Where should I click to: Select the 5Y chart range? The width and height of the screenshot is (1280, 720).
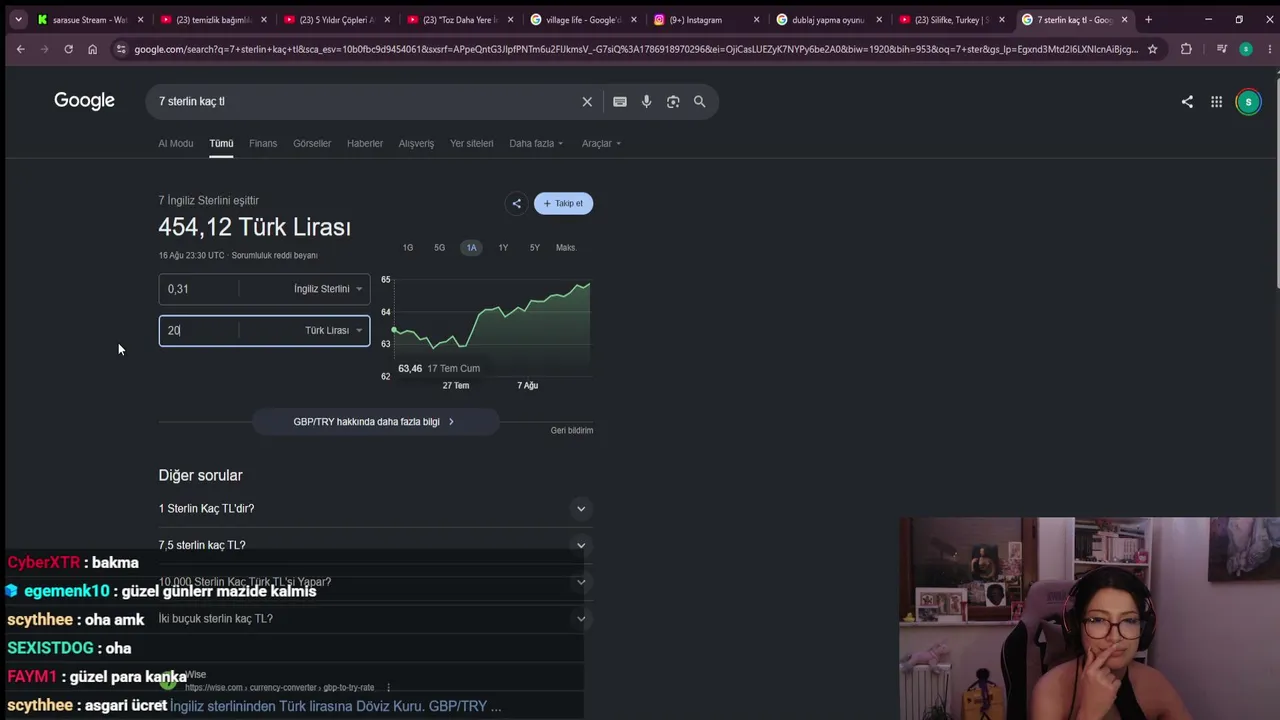(535, 248)
